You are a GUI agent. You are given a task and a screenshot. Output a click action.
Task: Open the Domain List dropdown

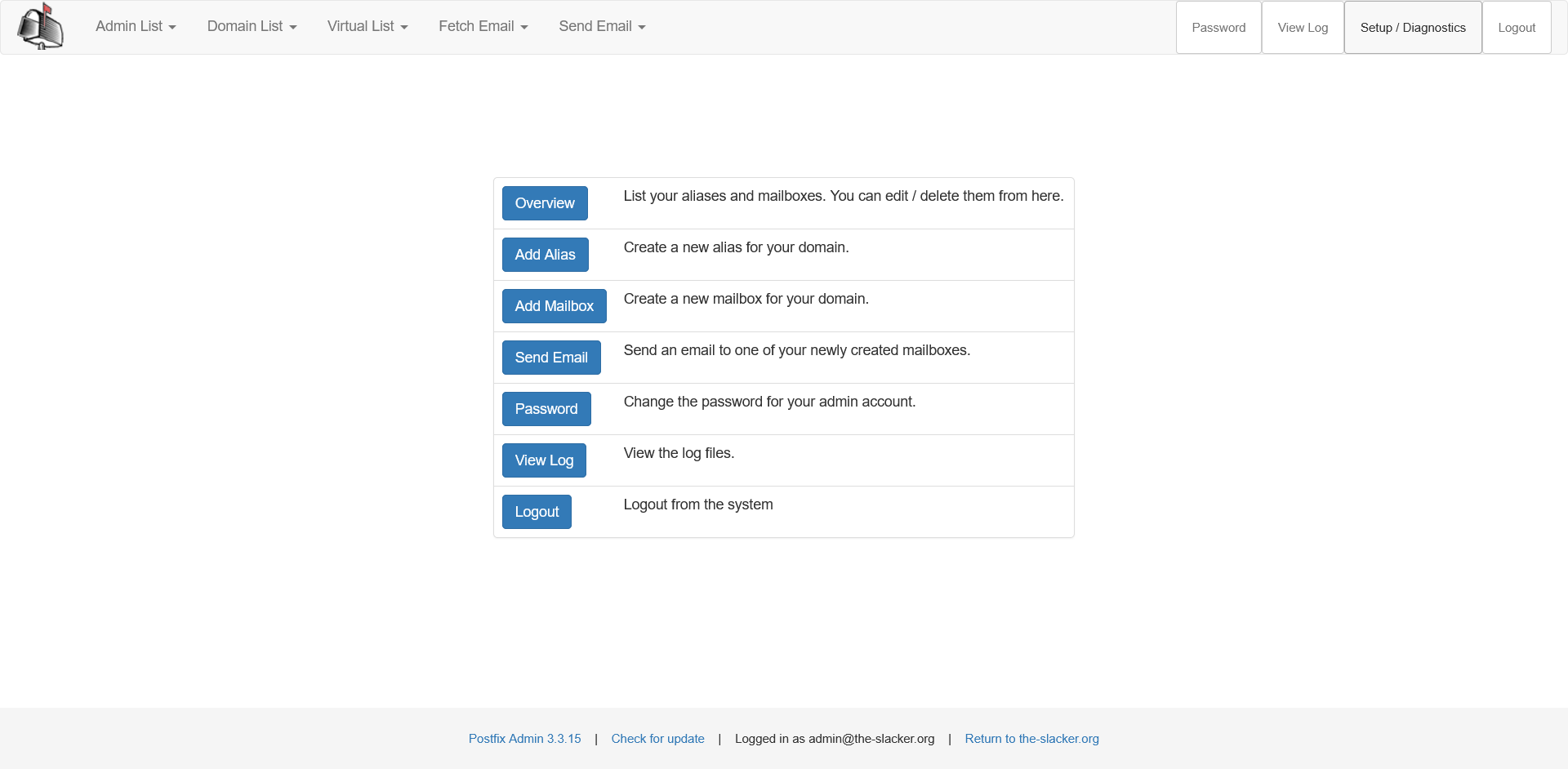(252, 26)
